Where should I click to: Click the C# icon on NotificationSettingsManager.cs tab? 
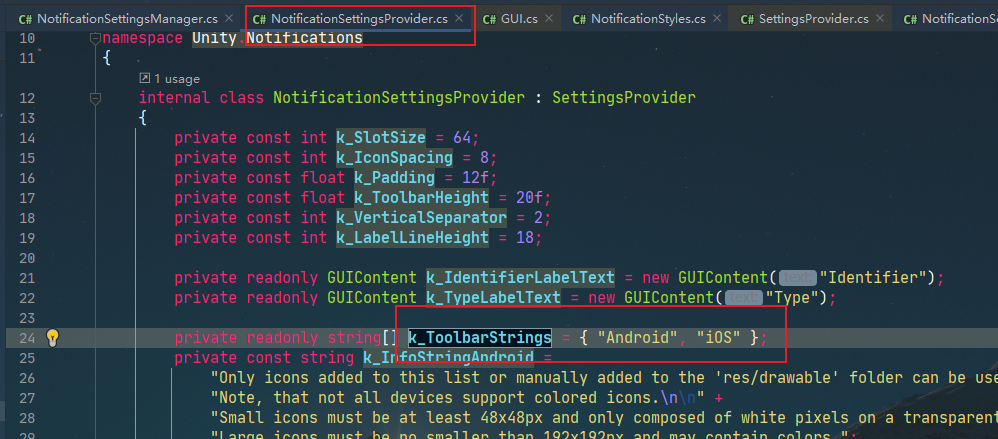(x=25, y=19)
